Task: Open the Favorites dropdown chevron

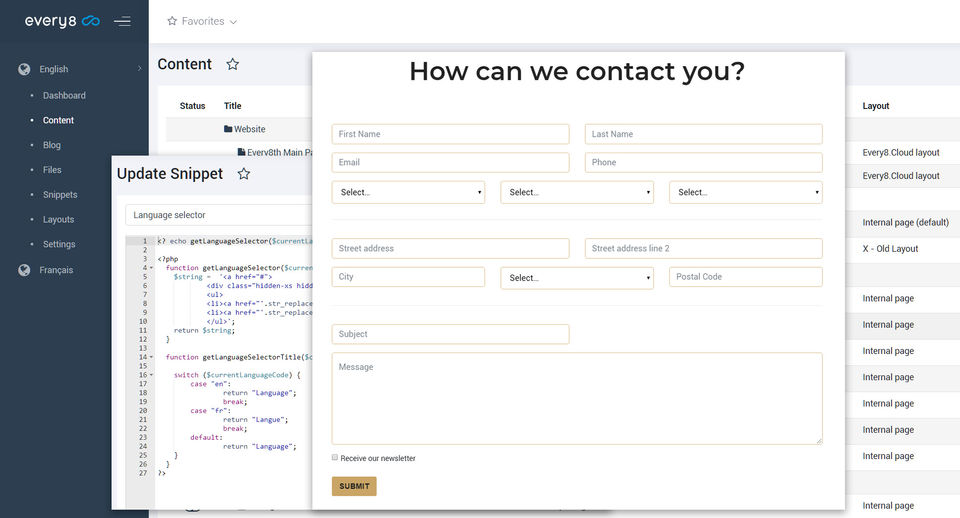Action: [x=233, y=22]
